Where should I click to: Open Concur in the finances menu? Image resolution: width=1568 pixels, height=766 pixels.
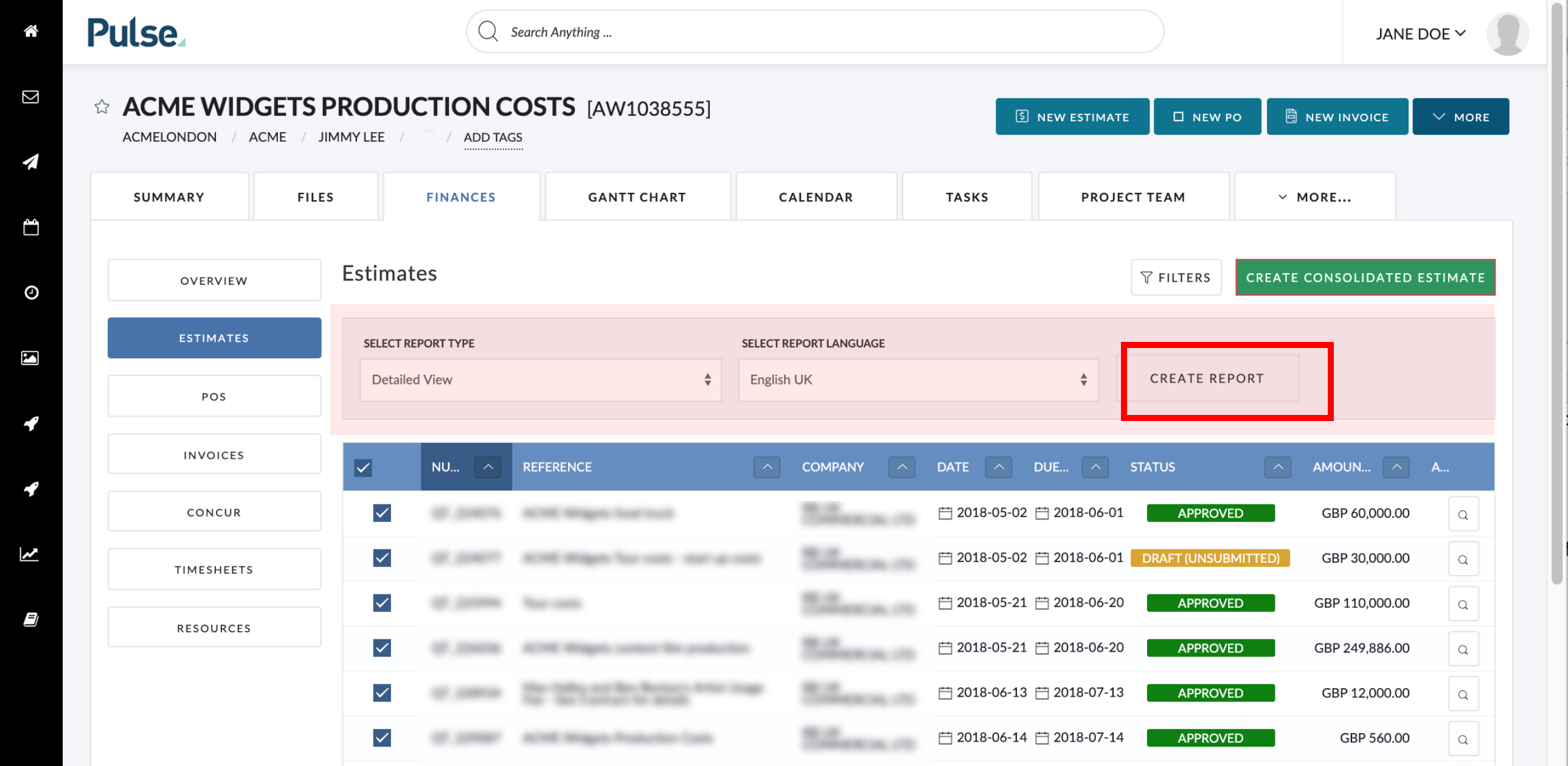(214, 512)
